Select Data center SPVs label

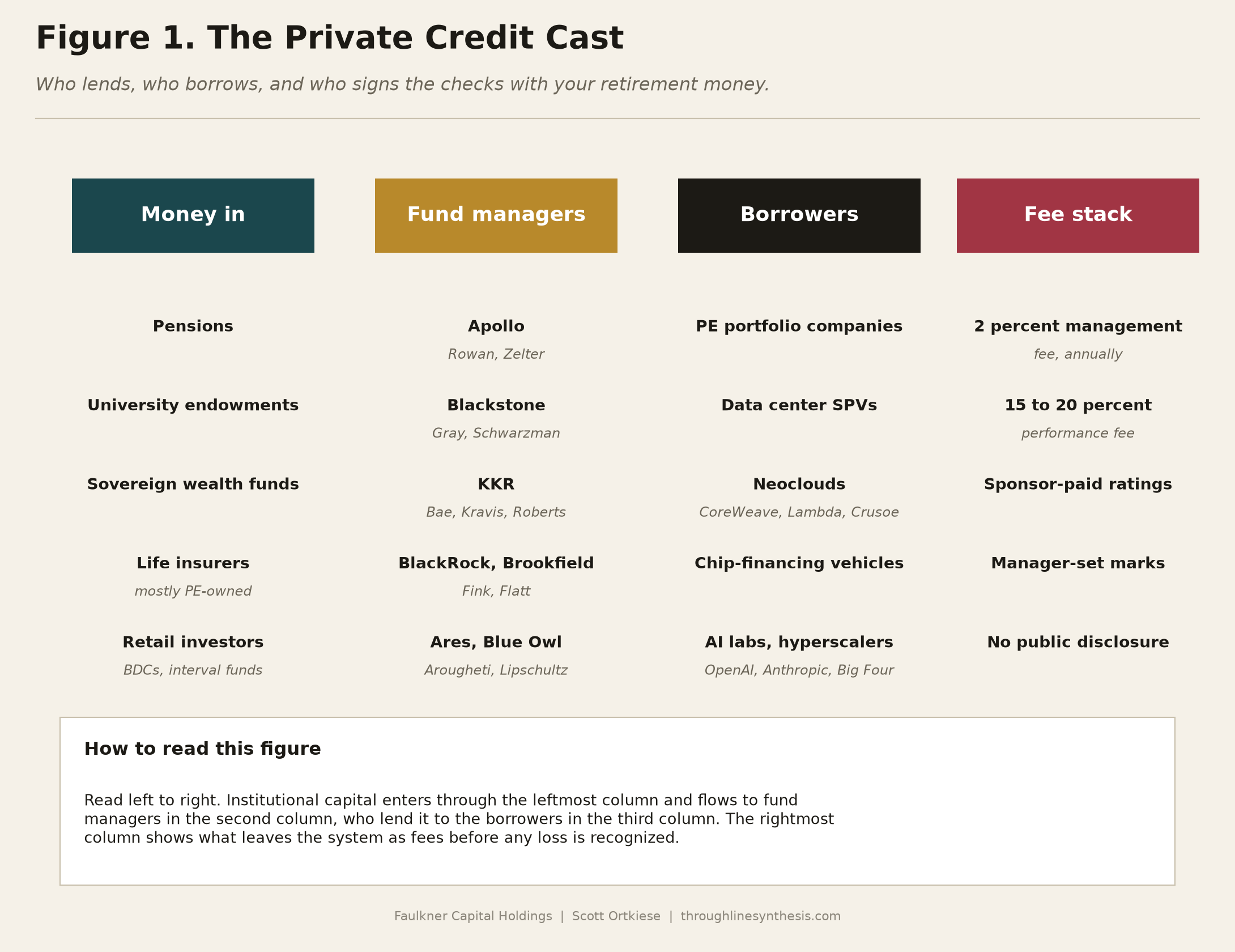799,405
